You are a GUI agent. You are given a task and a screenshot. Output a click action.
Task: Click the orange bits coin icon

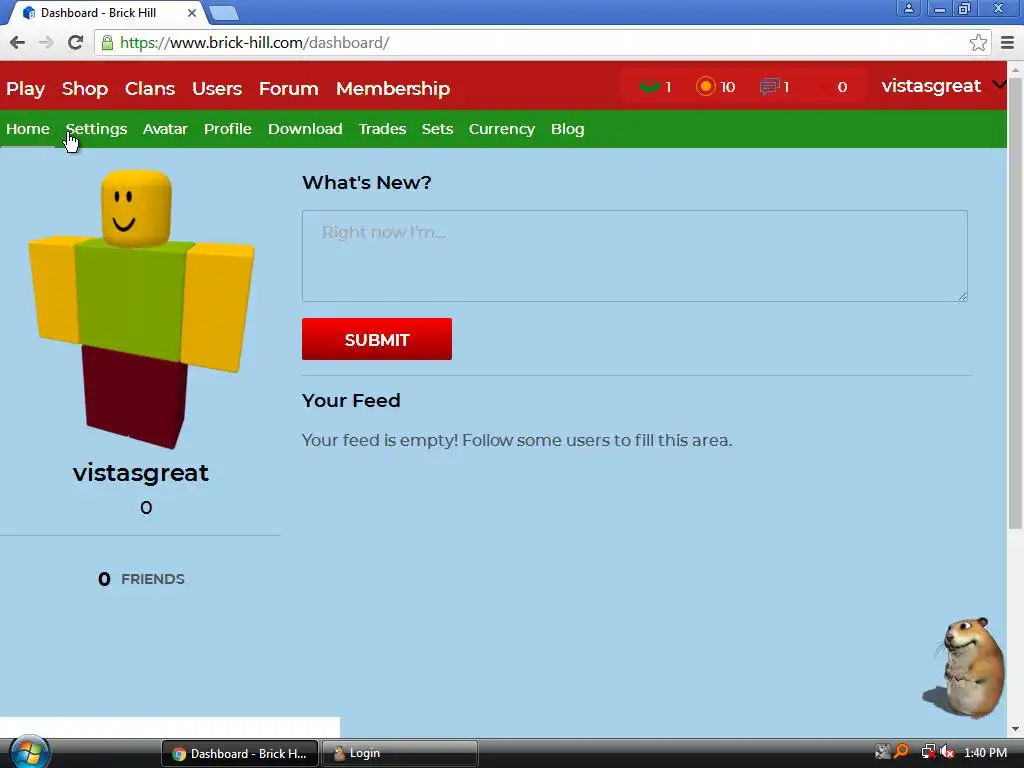pos(705,86)
